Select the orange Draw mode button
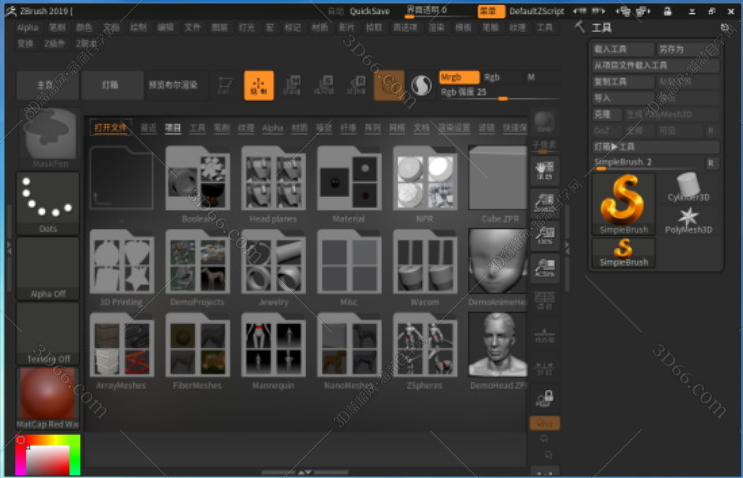The width and height of the screenshot is (743, 478). pyautogui.click(x=259, y=85)
